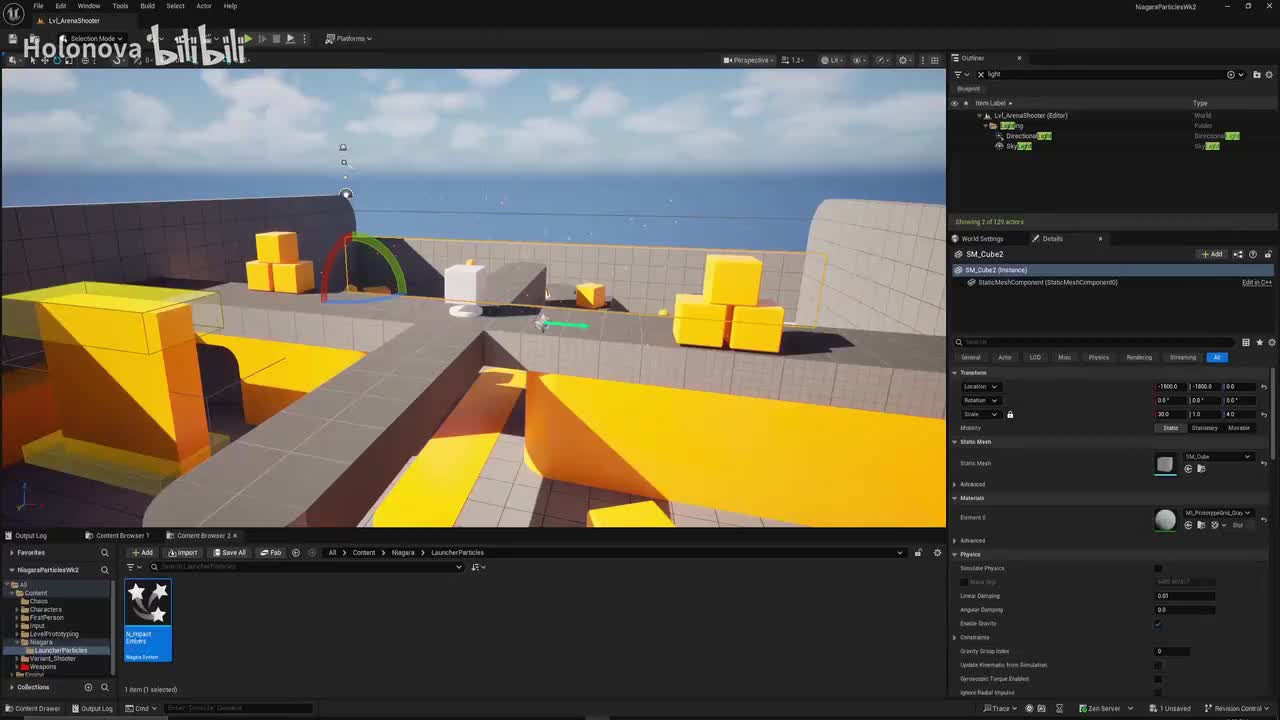Screen dimensions: 1280x720
Task: Open play mode options (three dots)
Action: 304,38
